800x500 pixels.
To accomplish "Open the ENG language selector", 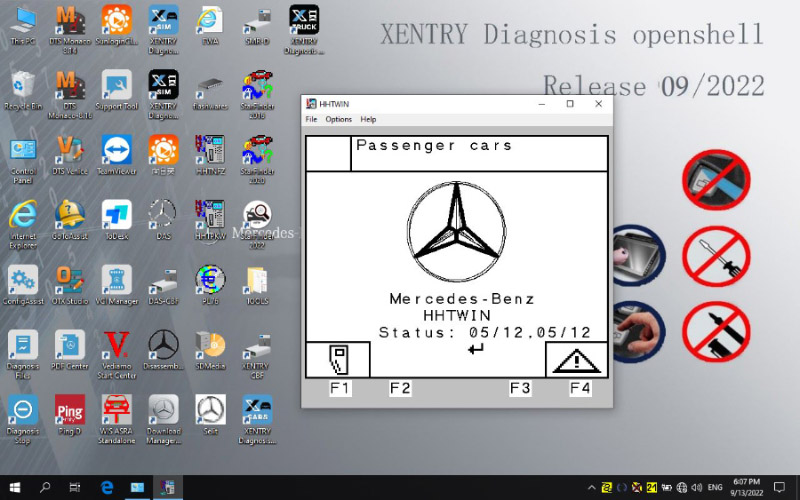I will (715, 487).
